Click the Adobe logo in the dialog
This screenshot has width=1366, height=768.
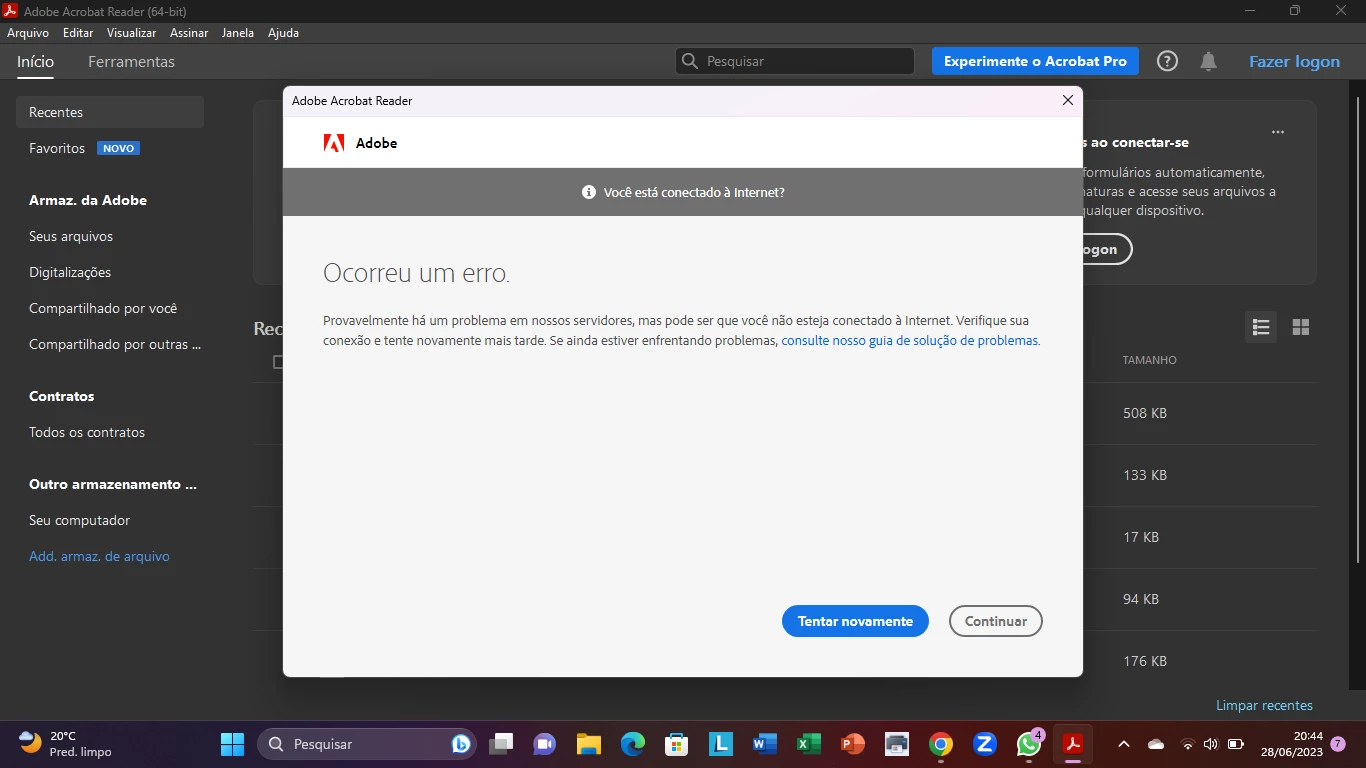[334, 143]
